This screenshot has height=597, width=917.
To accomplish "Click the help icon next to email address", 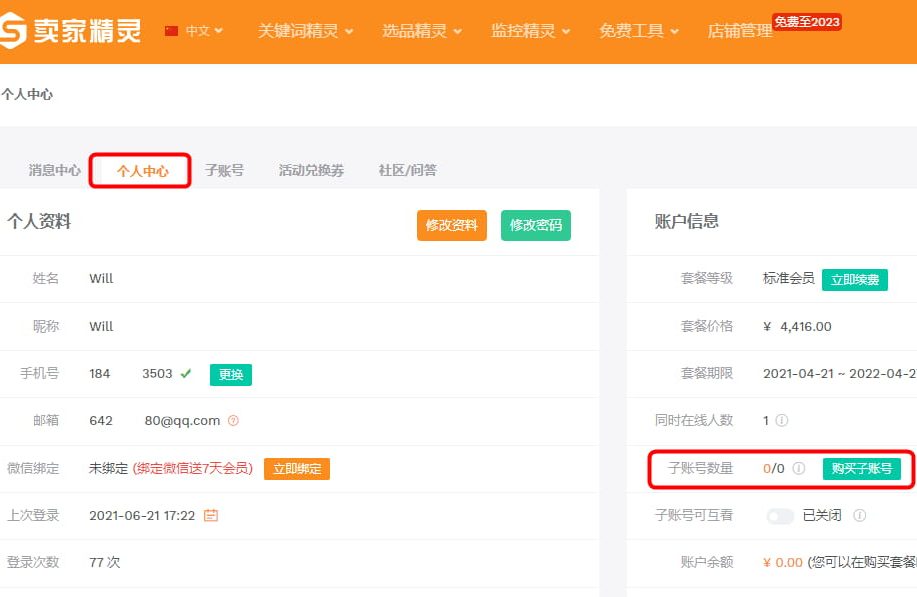I will point(233,421).
